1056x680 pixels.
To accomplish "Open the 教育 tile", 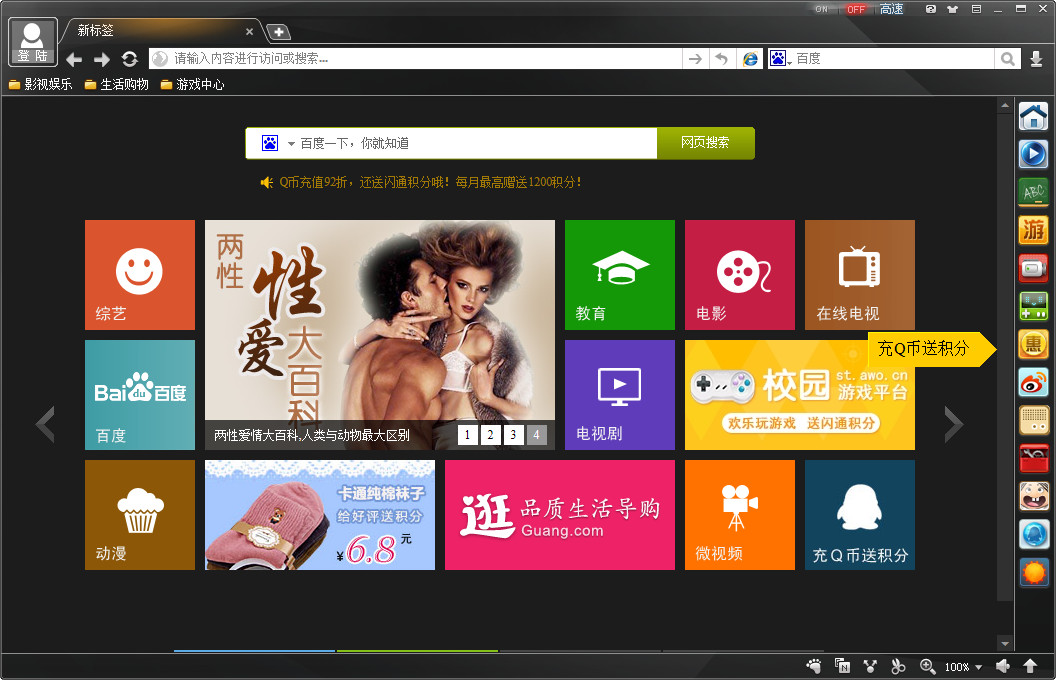I will tap(620, 275).
